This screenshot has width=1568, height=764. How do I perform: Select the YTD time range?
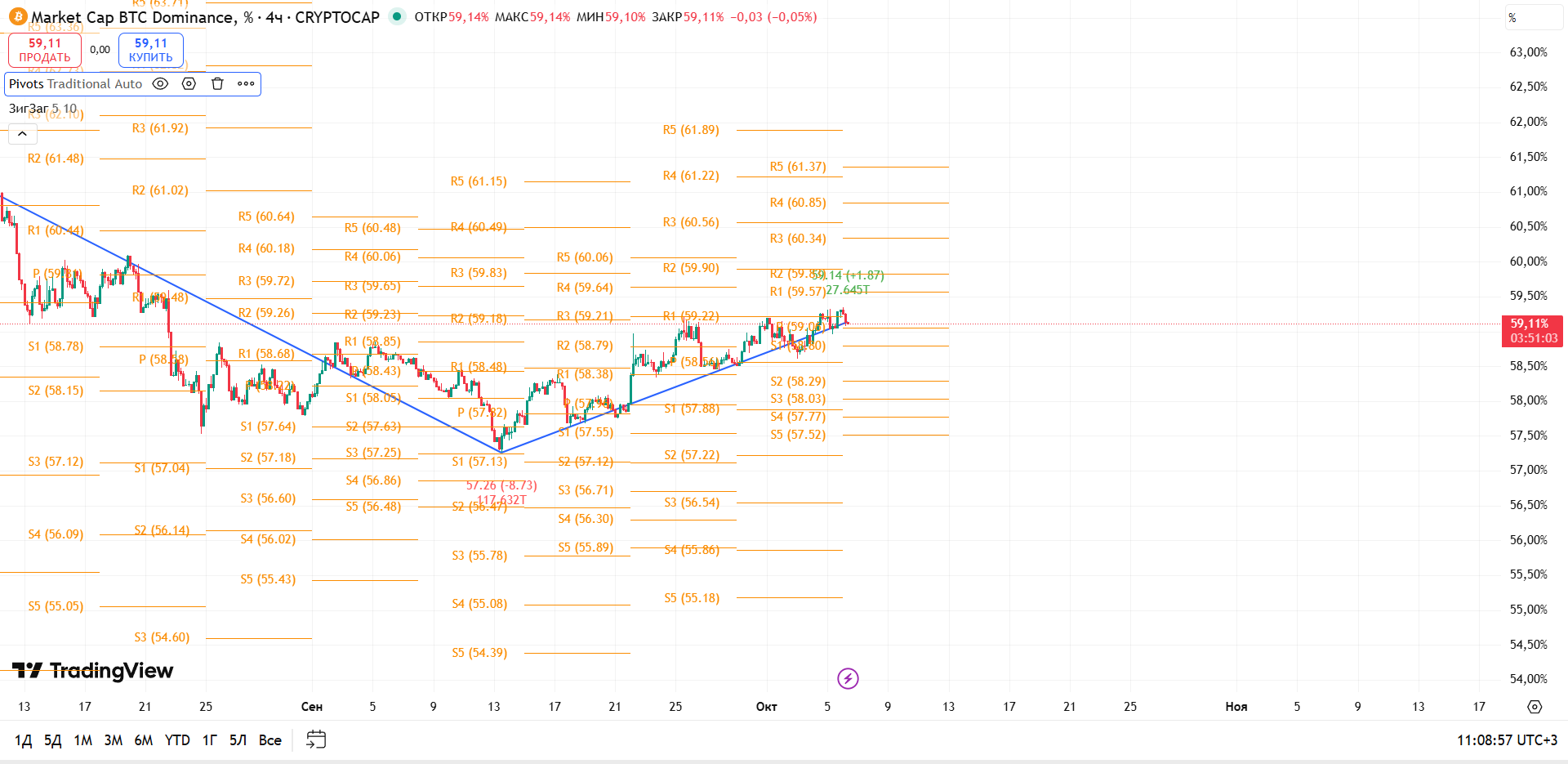(177, 740)
